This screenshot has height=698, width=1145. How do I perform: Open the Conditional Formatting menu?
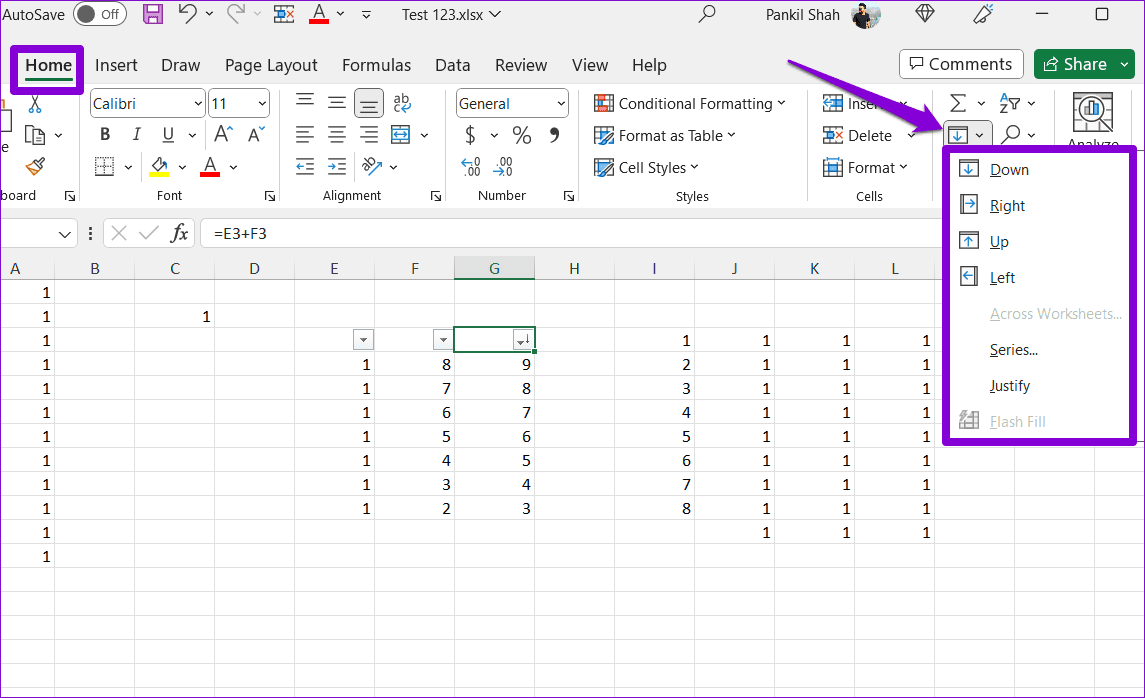(692, 103)
